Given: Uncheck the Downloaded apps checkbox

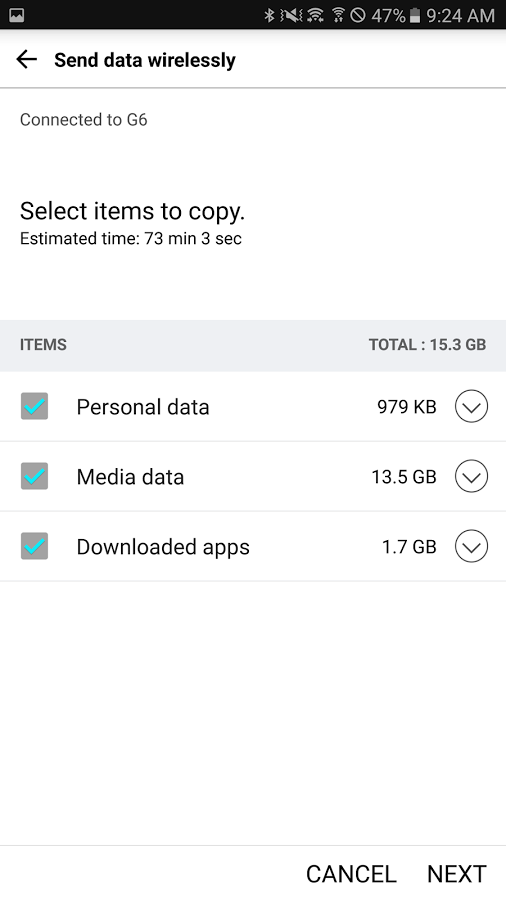Looking at the screenshot, I should [x=34, y=546].
